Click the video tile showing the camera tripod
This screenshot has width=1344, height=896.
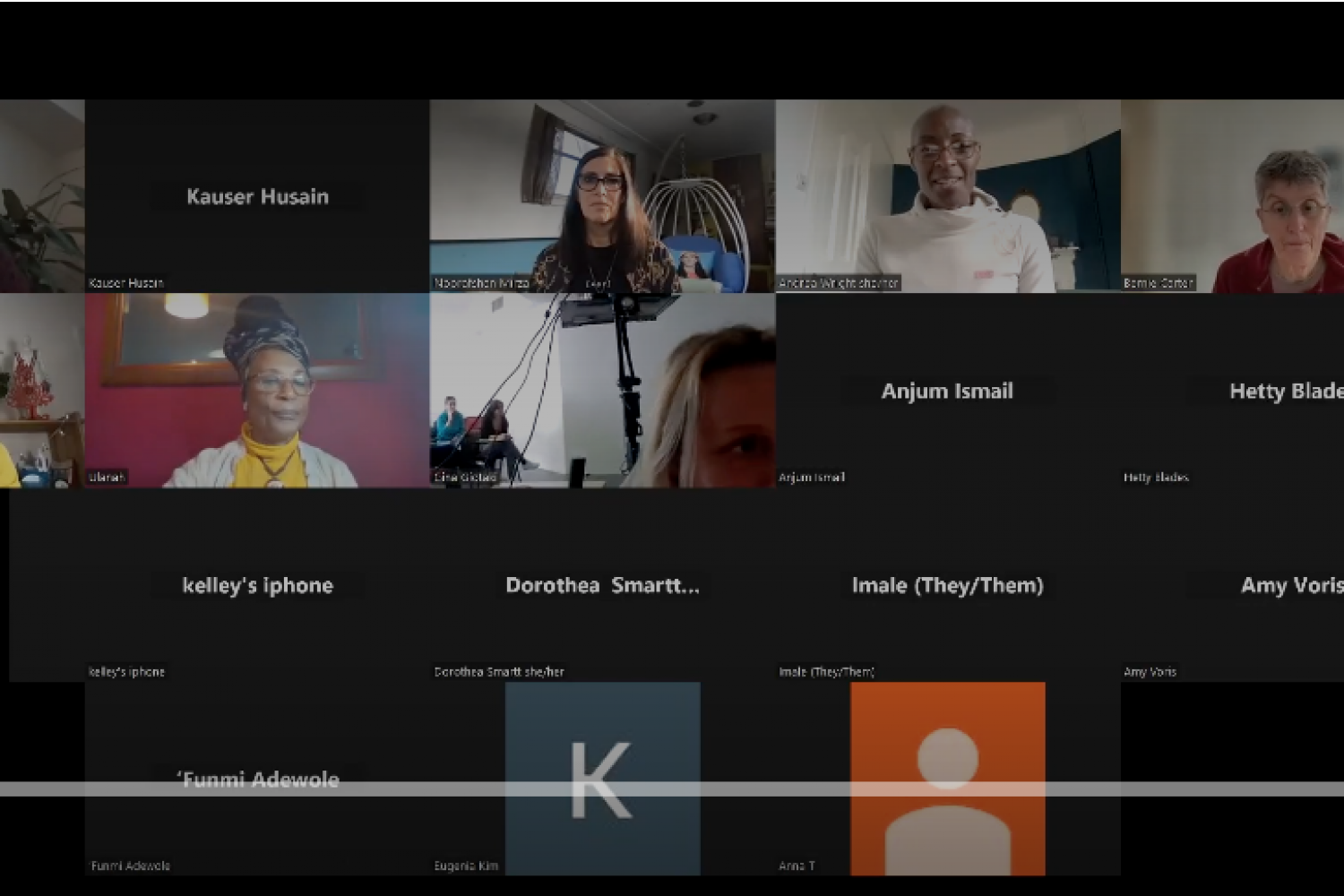click(602, 391)
